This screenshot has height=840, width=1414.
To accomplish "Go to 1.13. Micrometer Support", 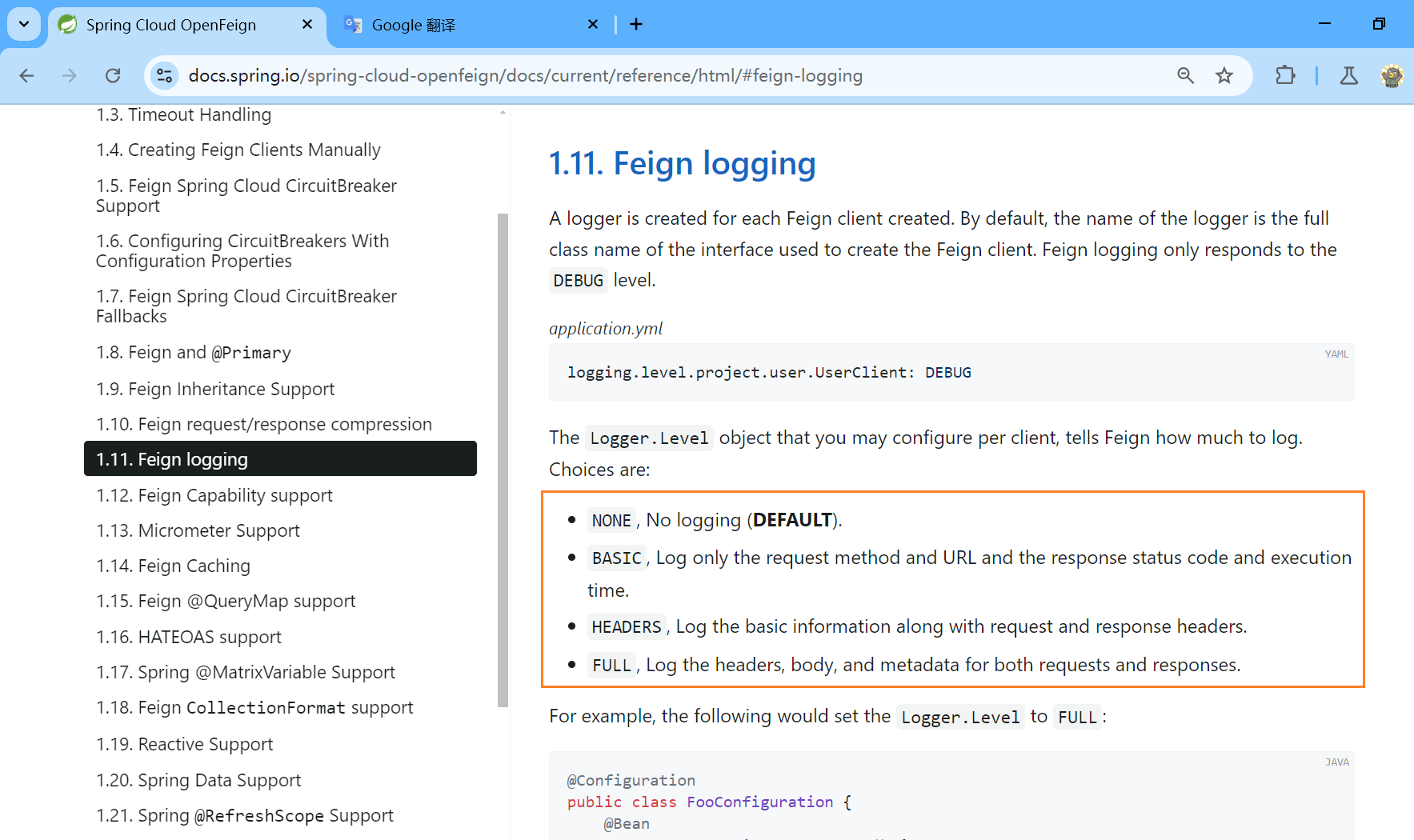I will 198,530.
